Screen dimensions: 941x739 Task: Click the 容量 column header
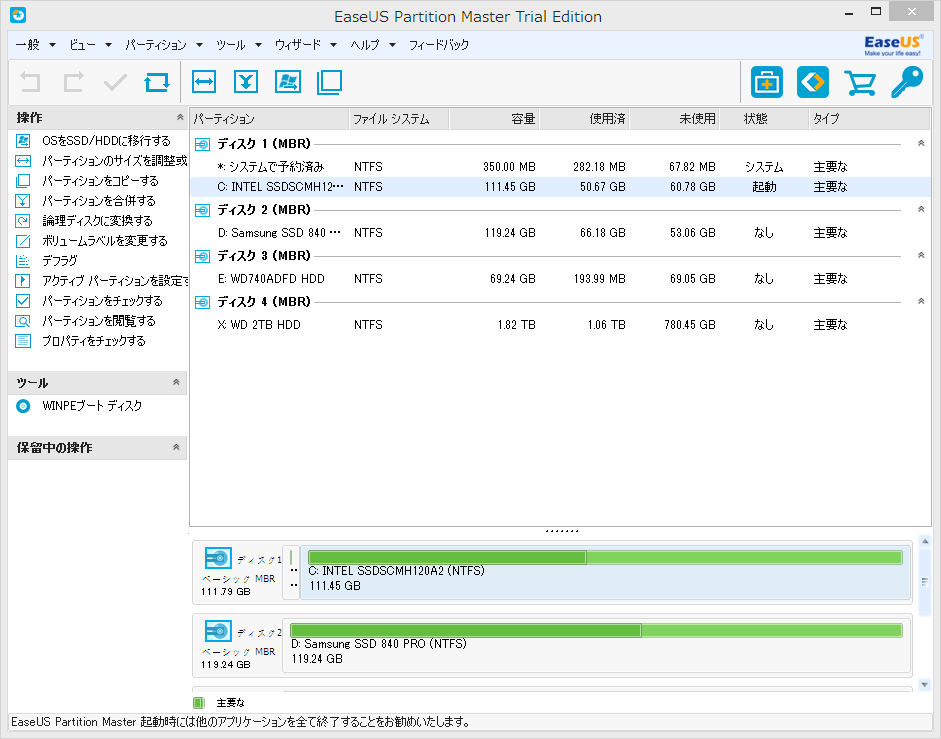pos(494,119)
